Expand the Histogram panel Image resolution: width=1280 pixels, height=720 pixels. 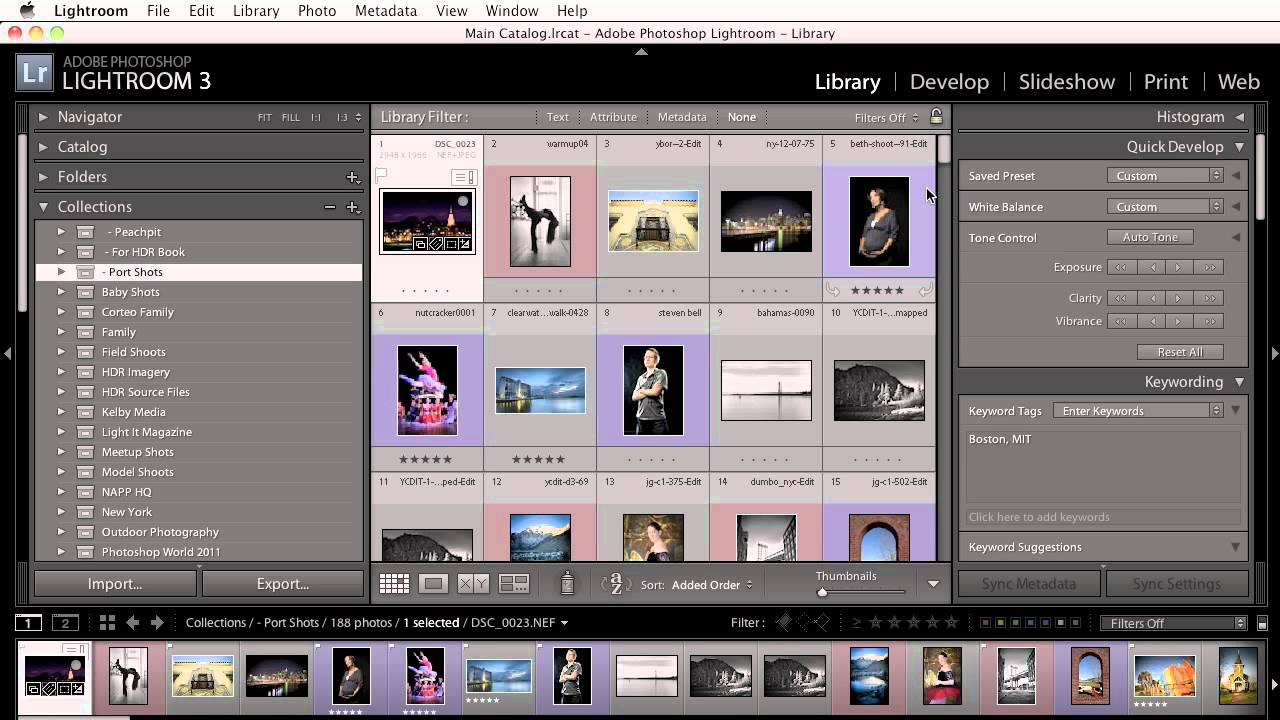click(1239, 117)
